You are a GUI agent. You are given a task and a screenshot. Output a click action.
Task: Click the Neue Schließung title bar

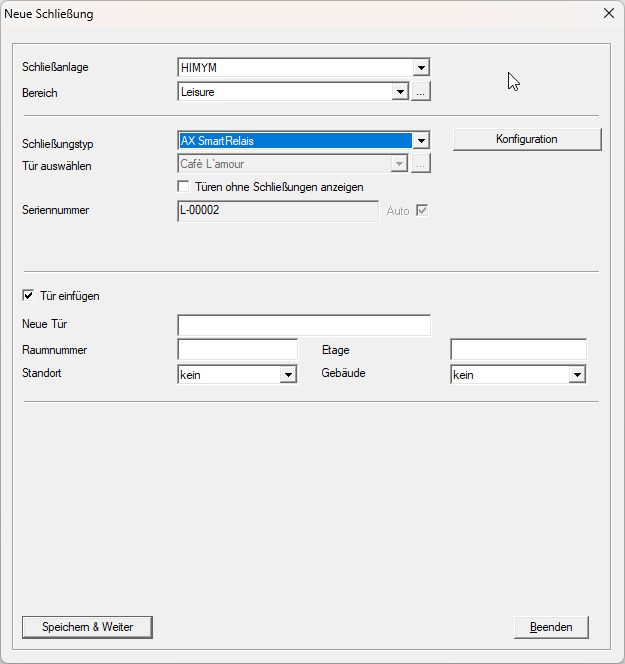[300, 13]
